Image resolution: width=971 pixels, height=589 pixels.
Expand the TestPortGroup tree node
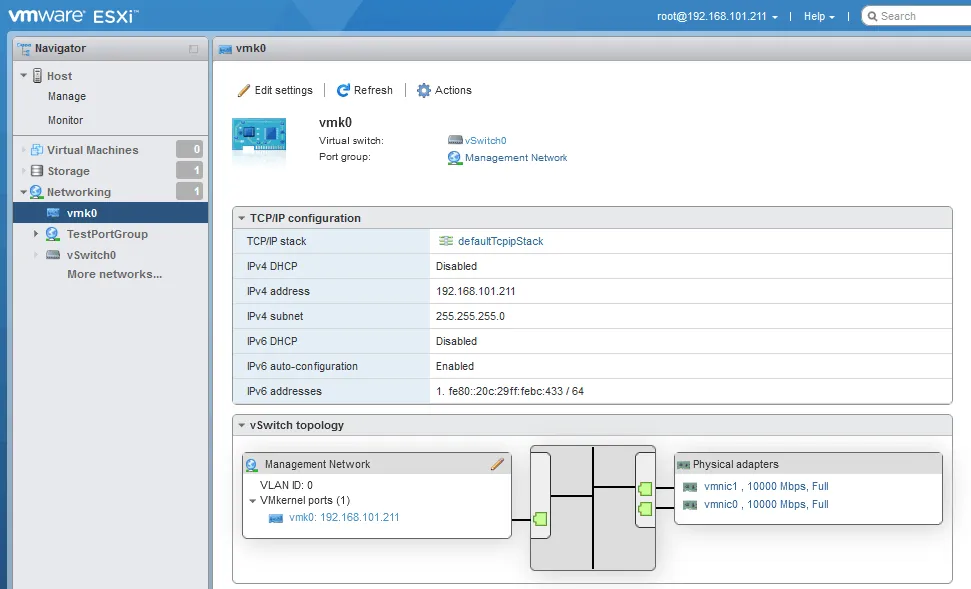[36, 234]
